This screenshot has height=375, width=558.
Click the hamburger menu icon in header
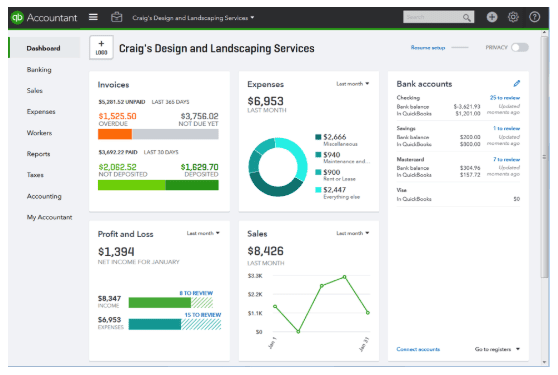point(93,17)
